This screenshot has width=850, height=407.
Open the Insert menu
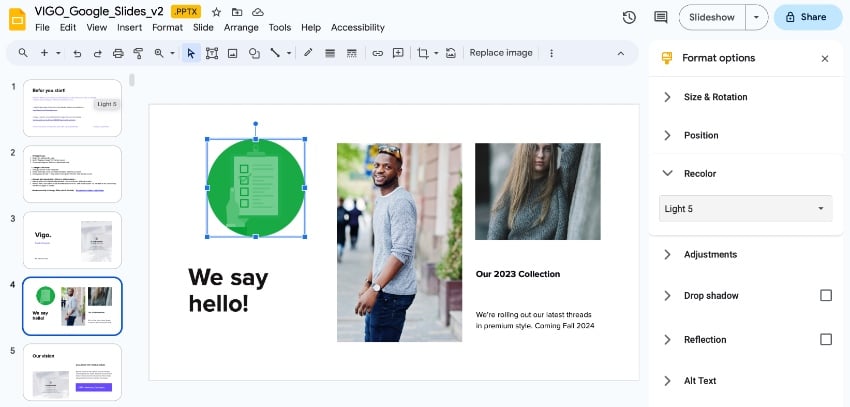[x=129, y=27]
